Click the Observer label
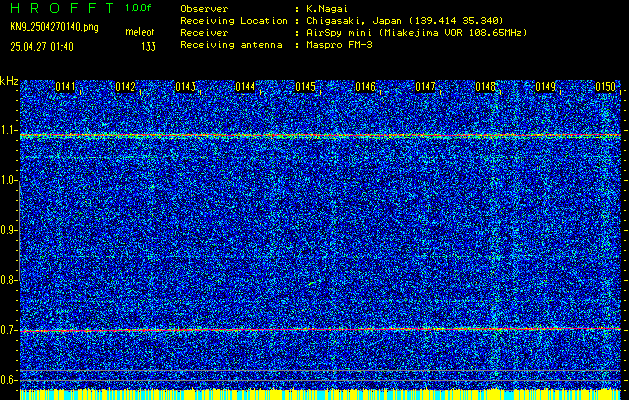This screenshot has width=629, height=400. [204, 9]
